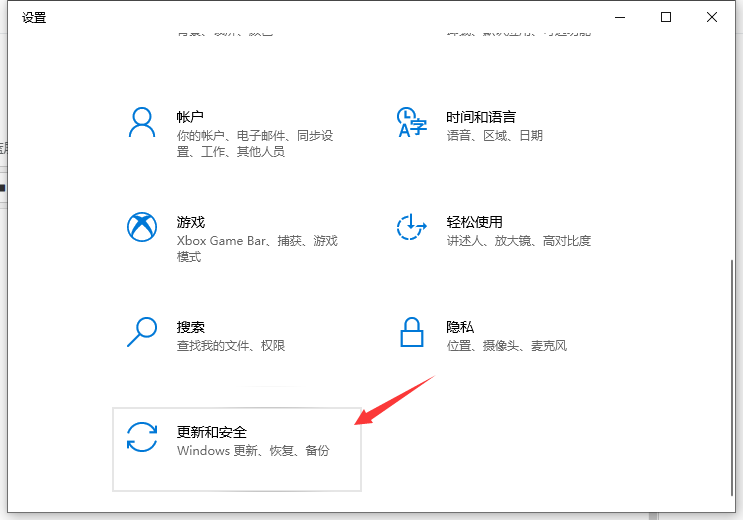Click the Ease of Access dotted-circle icon
This screenshot has width=743, height=520.
point(411,227)
